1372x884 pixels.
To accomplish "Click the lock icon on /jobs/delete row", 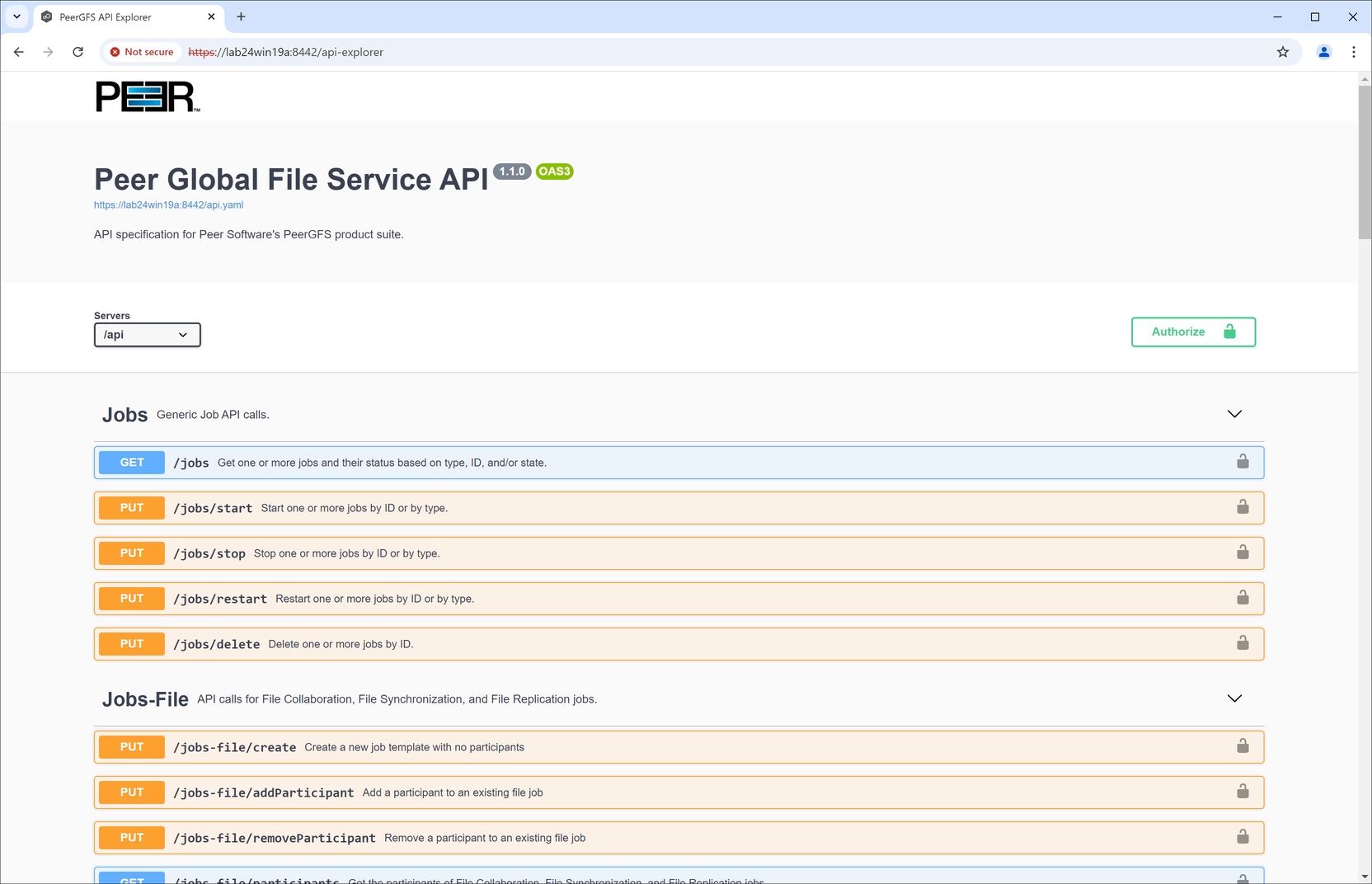I will click(x=1243, y=643).
